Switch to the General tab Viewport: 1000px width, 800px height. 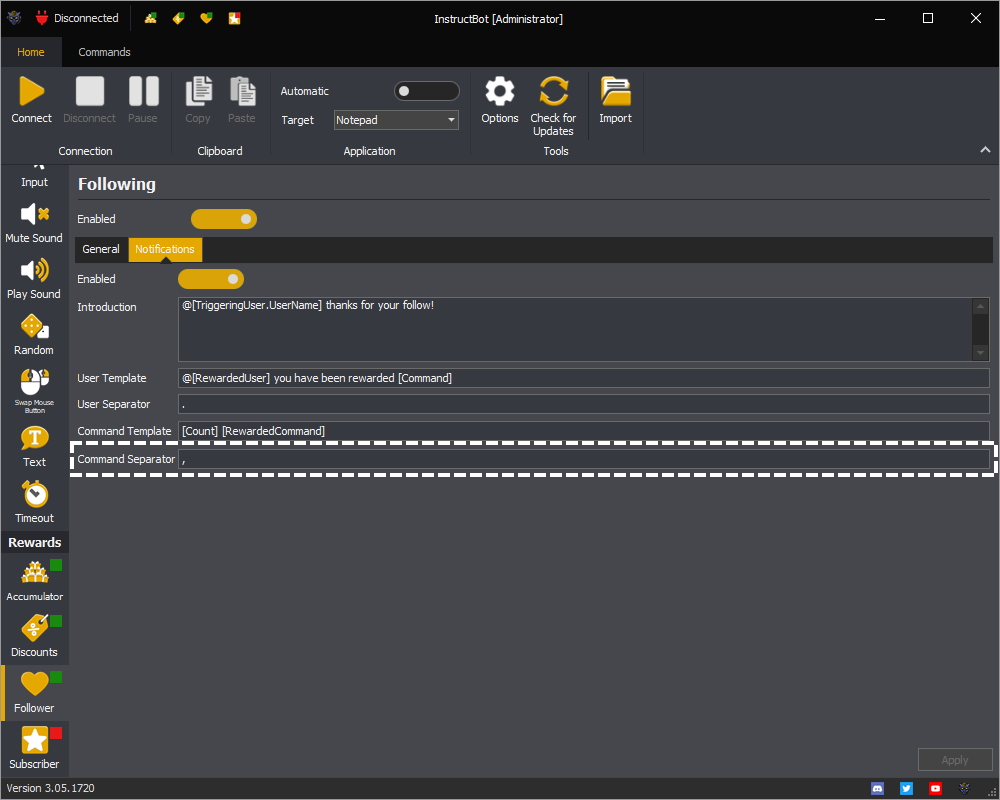click(101, 249)
